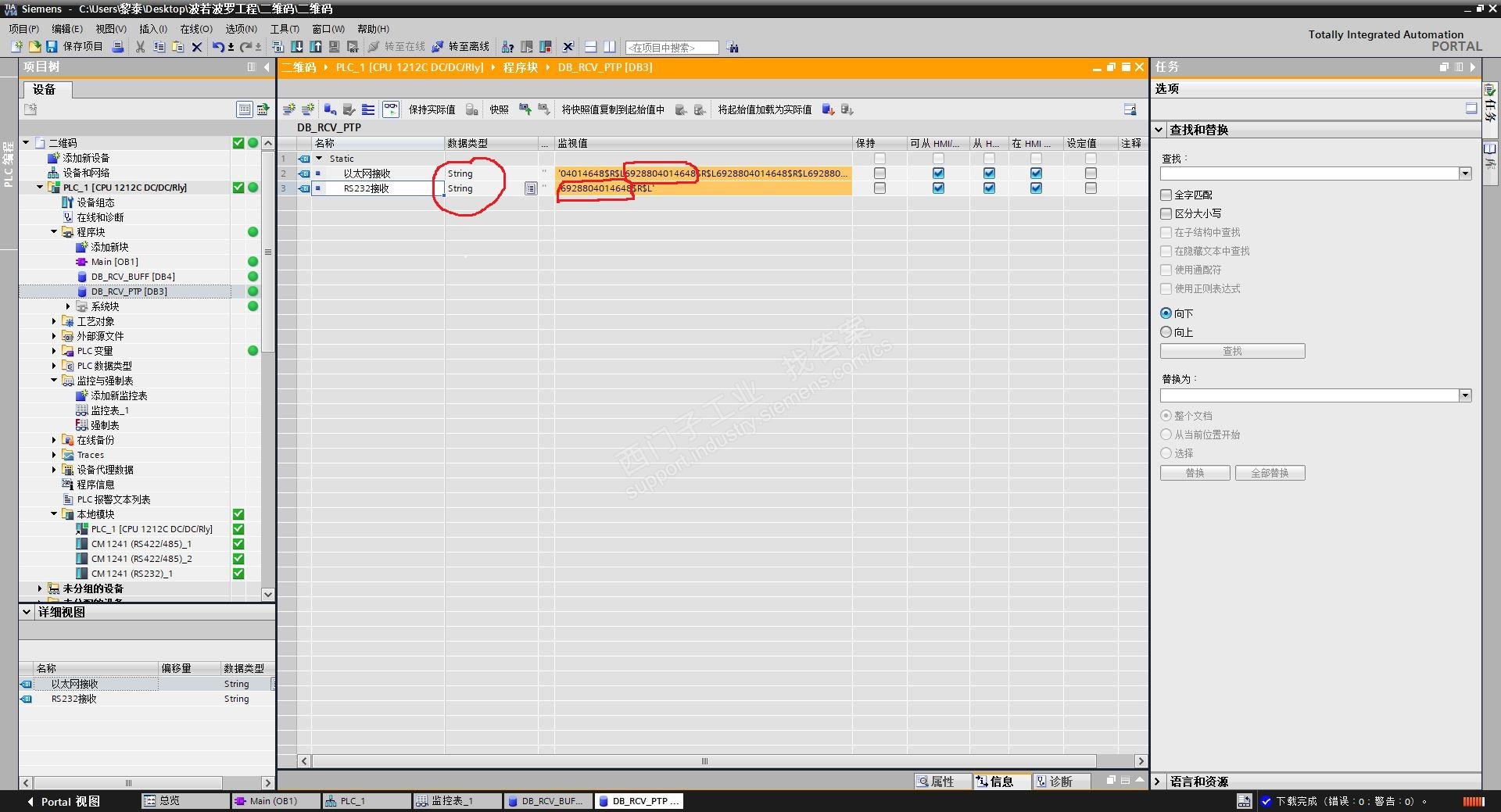
Task: Click the project tree vertical scrollbar thumb
Action: pyautogui.click(x=267, y=252)
